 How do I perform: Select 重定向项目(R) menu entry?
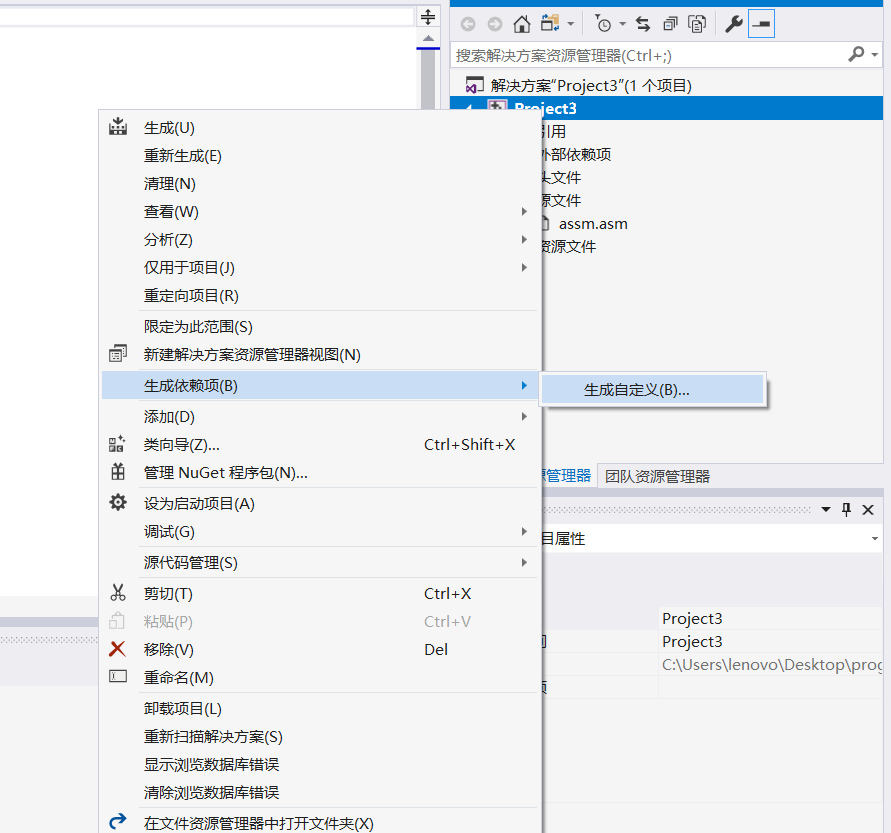[x=320, y=295]
